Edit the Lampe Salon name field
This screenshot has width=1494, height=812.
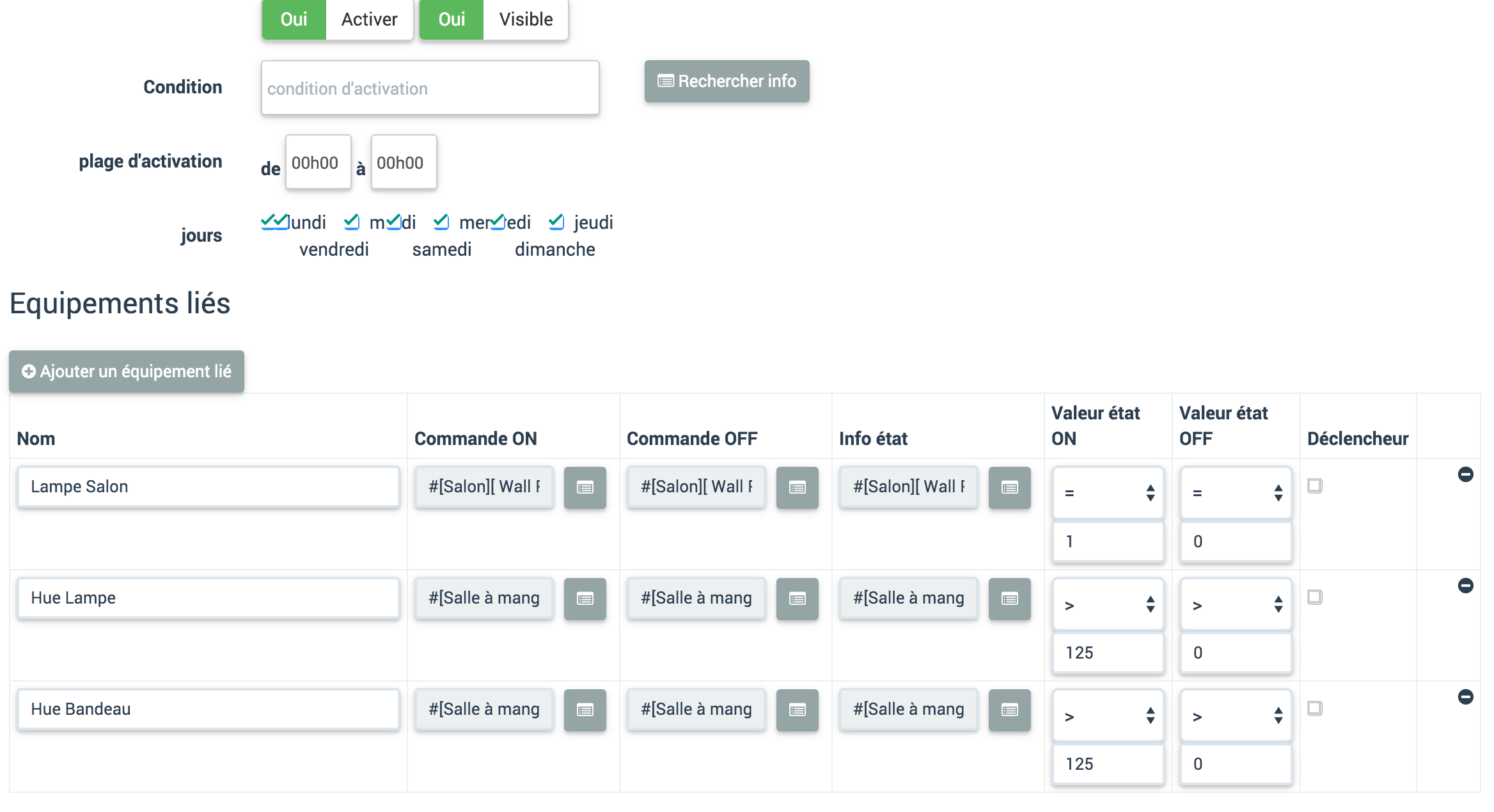(208, 487)
